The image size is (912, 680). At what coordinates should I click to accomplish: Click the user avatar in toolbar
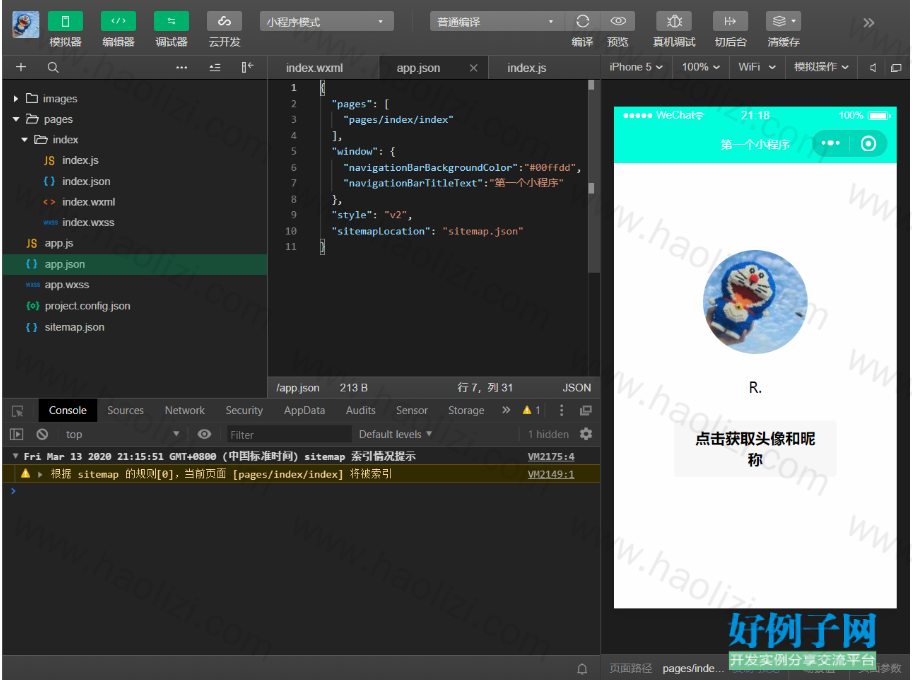[26, 24]
